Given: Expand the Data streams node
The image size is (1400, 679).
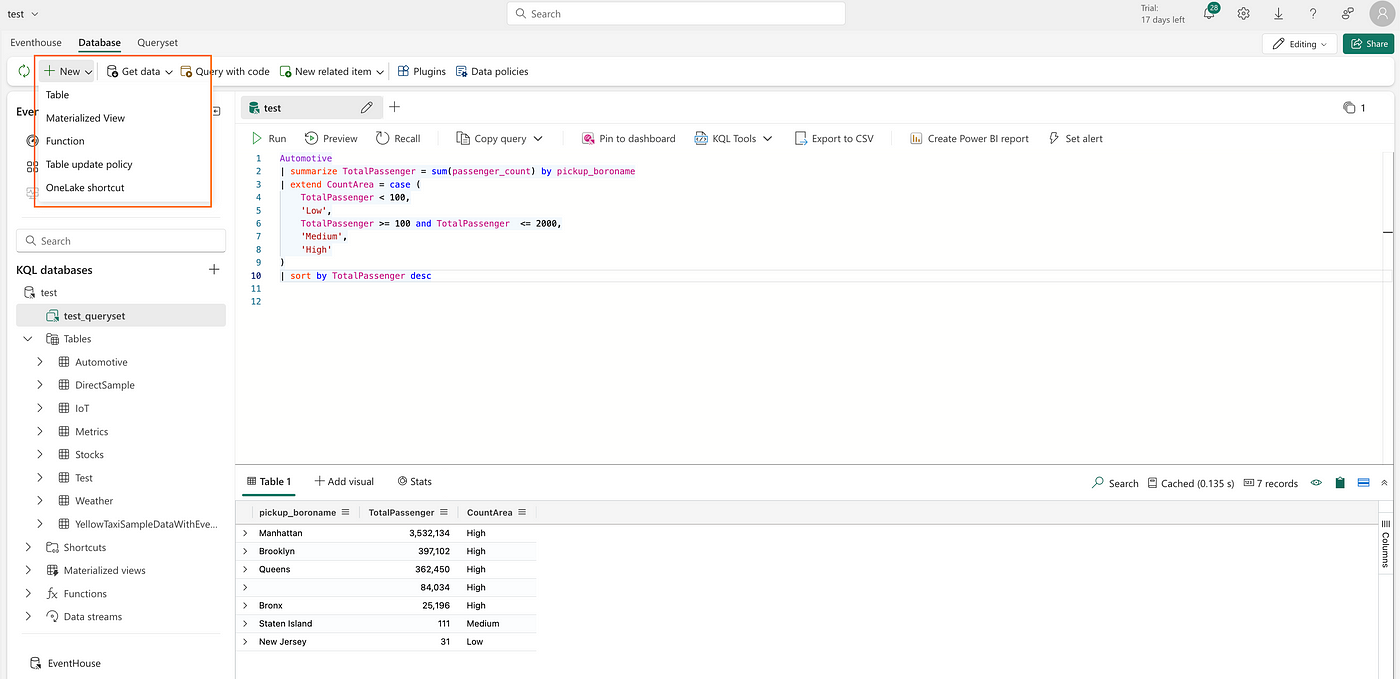Looking at the screenshot, I should (x=28, y=617).
